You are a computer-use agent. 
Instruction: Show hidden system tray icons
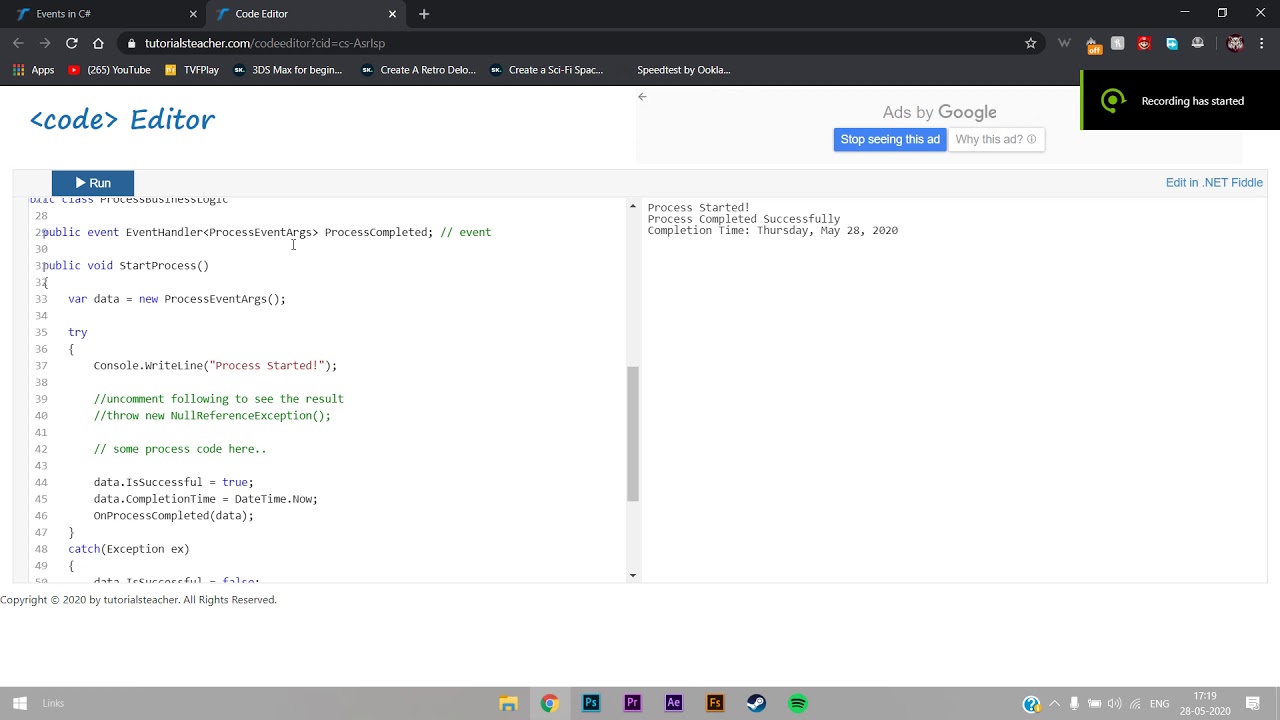pos(1054,703)
